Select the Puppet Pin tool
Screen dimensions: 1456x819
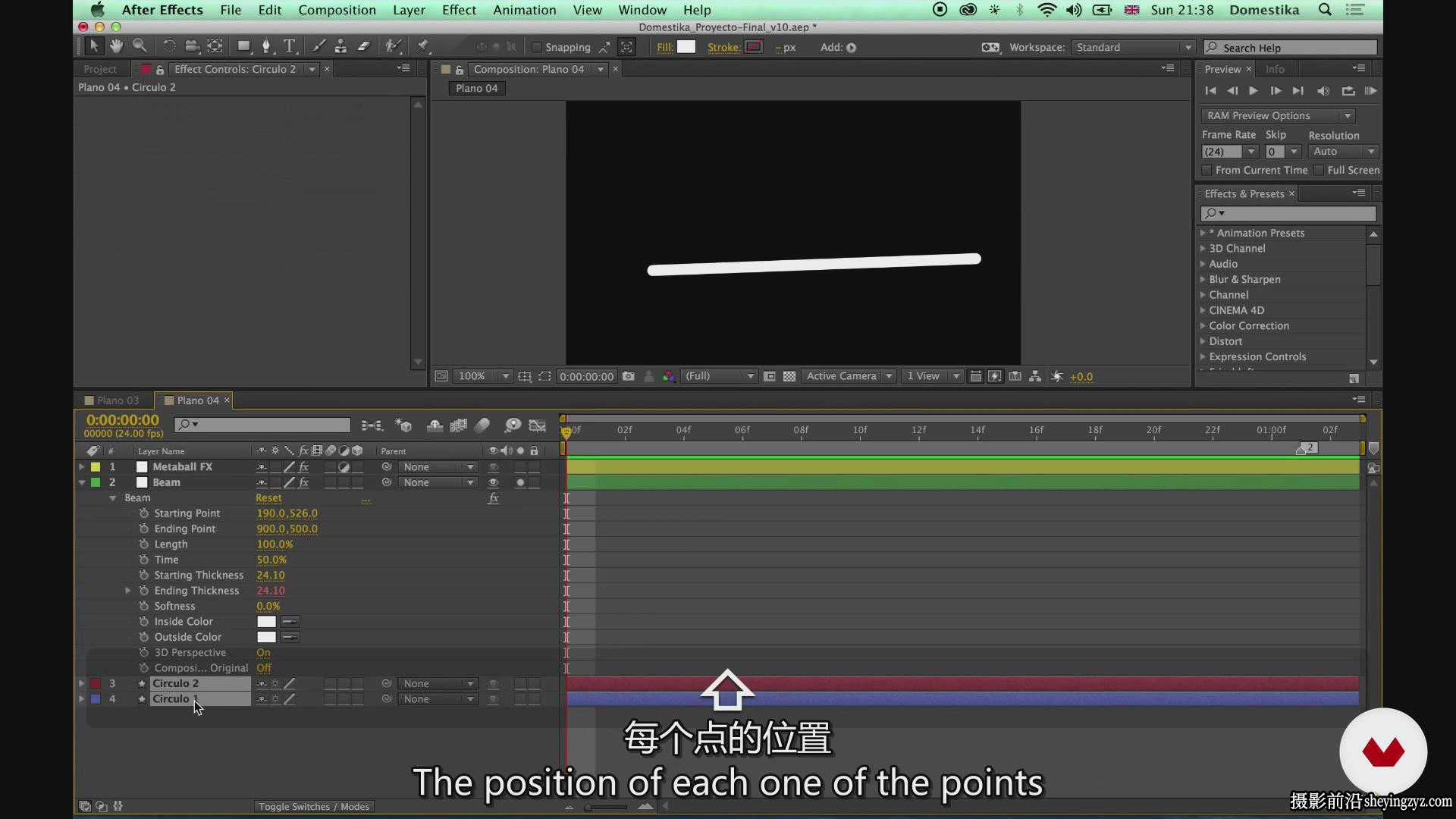[x=423, y=46]
